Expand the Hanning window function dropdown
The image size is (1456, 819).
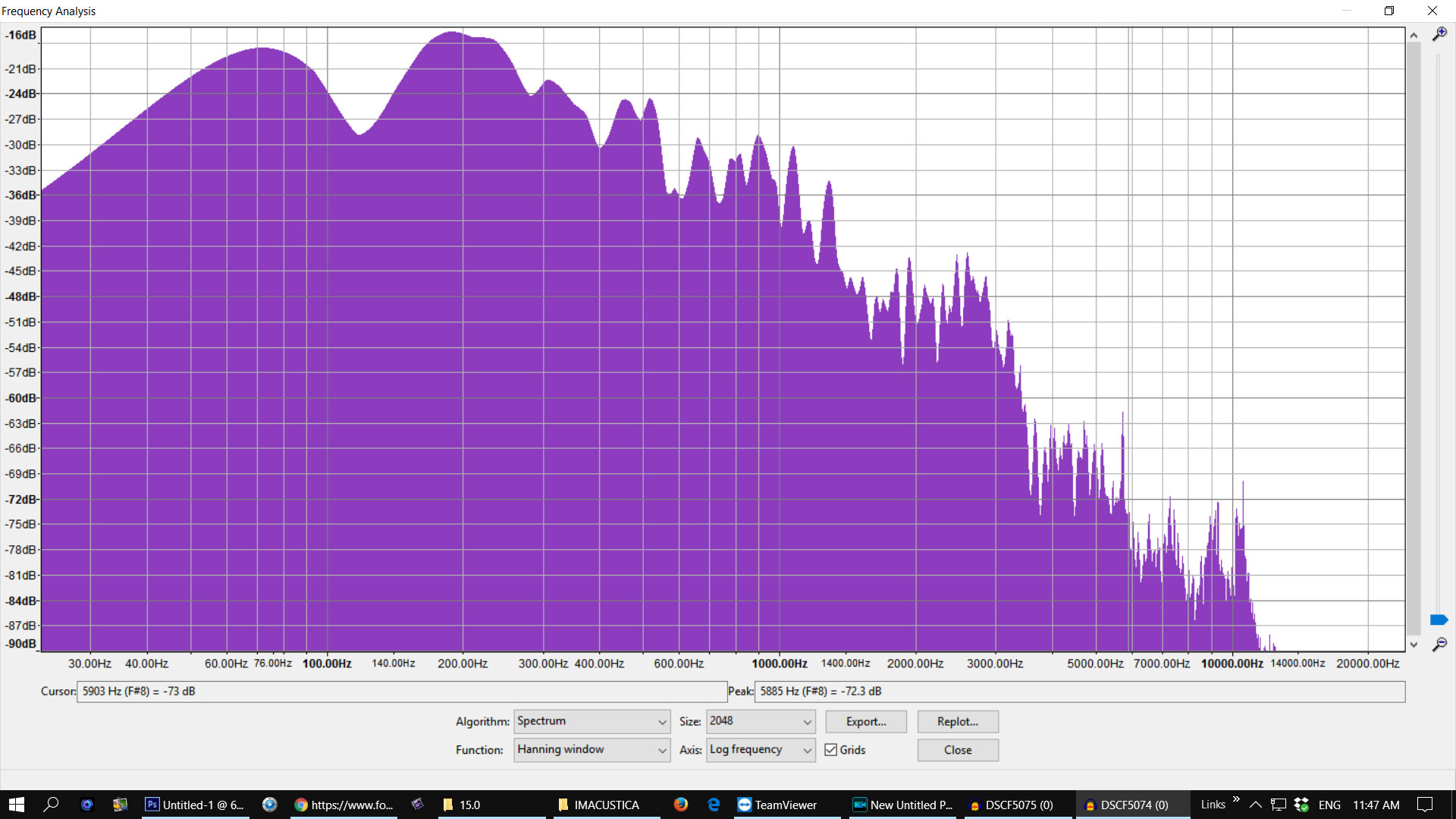pyautogui.click(x=591, y=750)
